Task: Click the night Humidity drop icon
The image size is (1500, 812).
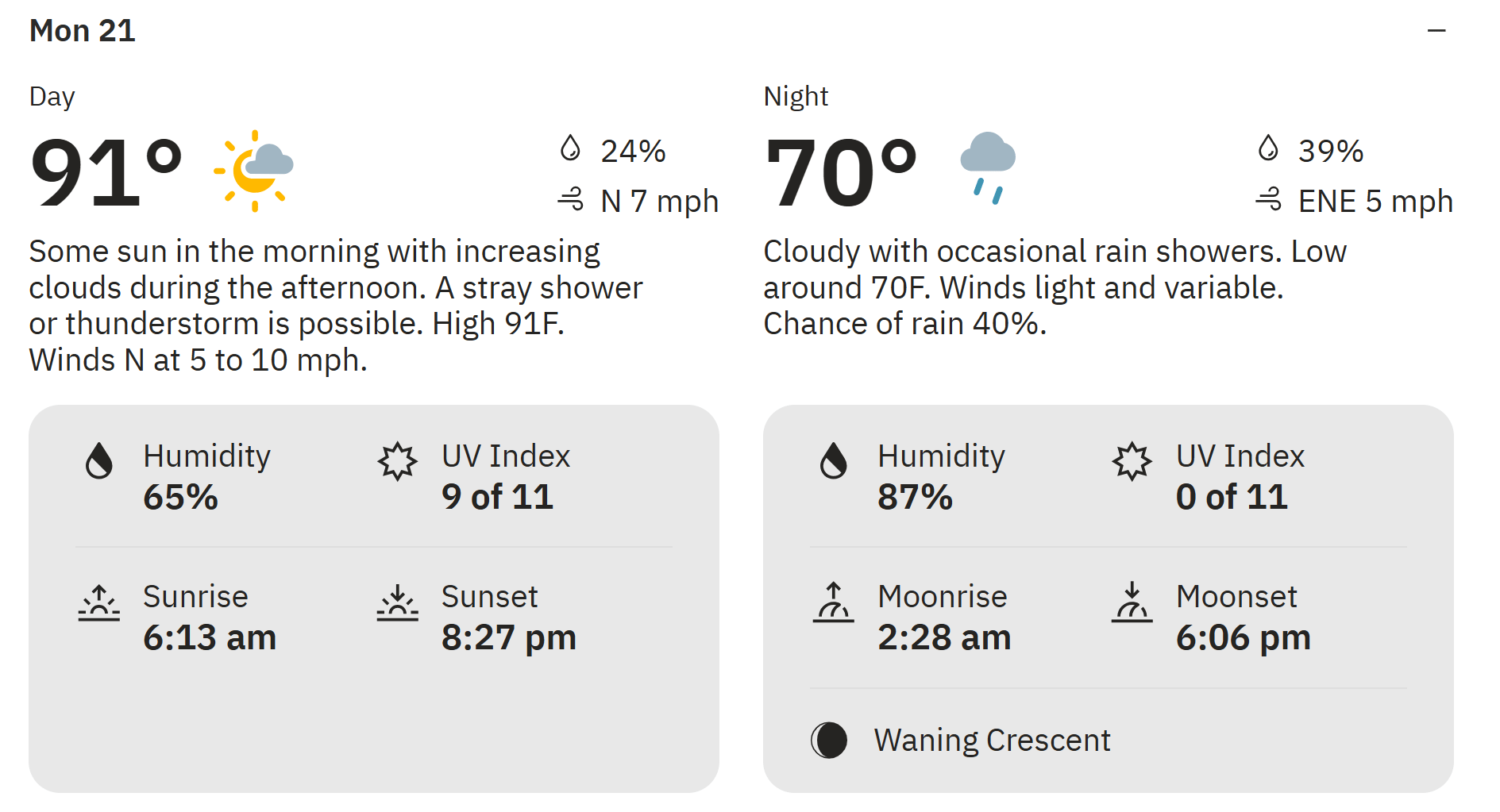Action: 833,460
